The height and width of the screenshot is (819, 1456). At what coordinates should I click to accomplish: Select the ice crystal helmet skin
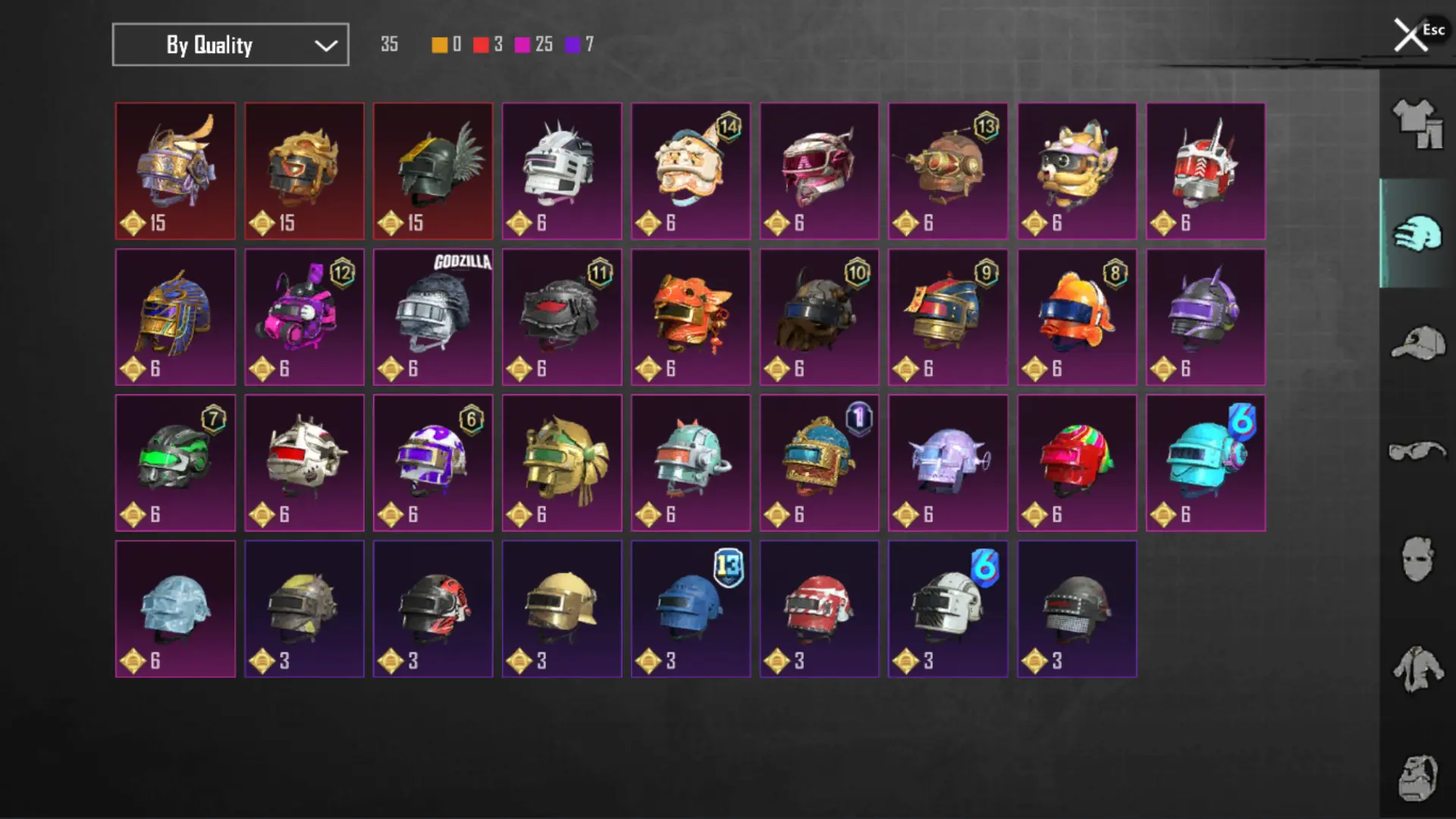click(x=175, y=609)
